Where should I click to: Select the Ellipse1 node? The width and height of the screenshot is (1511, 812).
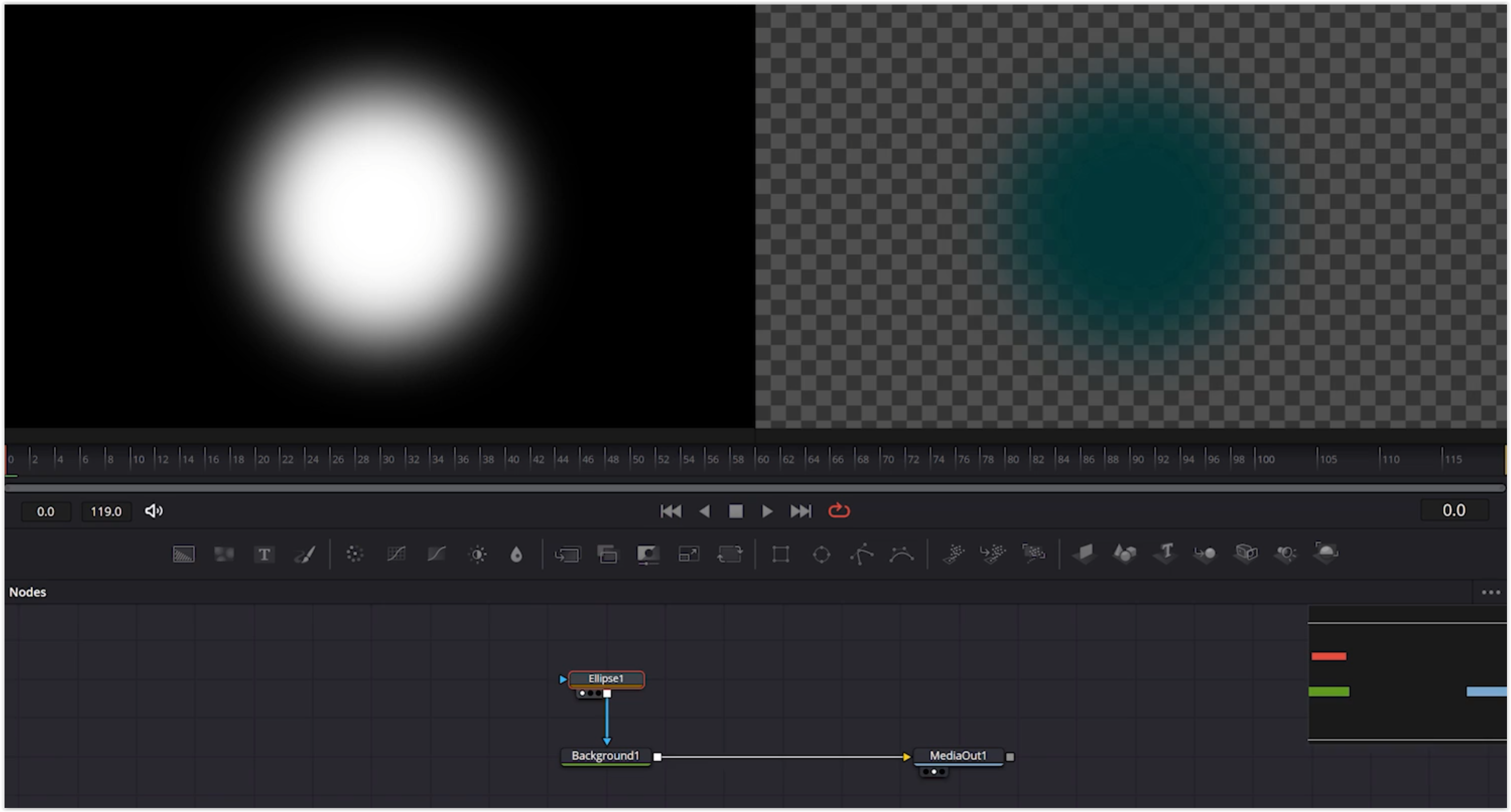pyautogui.click(x=606, y=679)
